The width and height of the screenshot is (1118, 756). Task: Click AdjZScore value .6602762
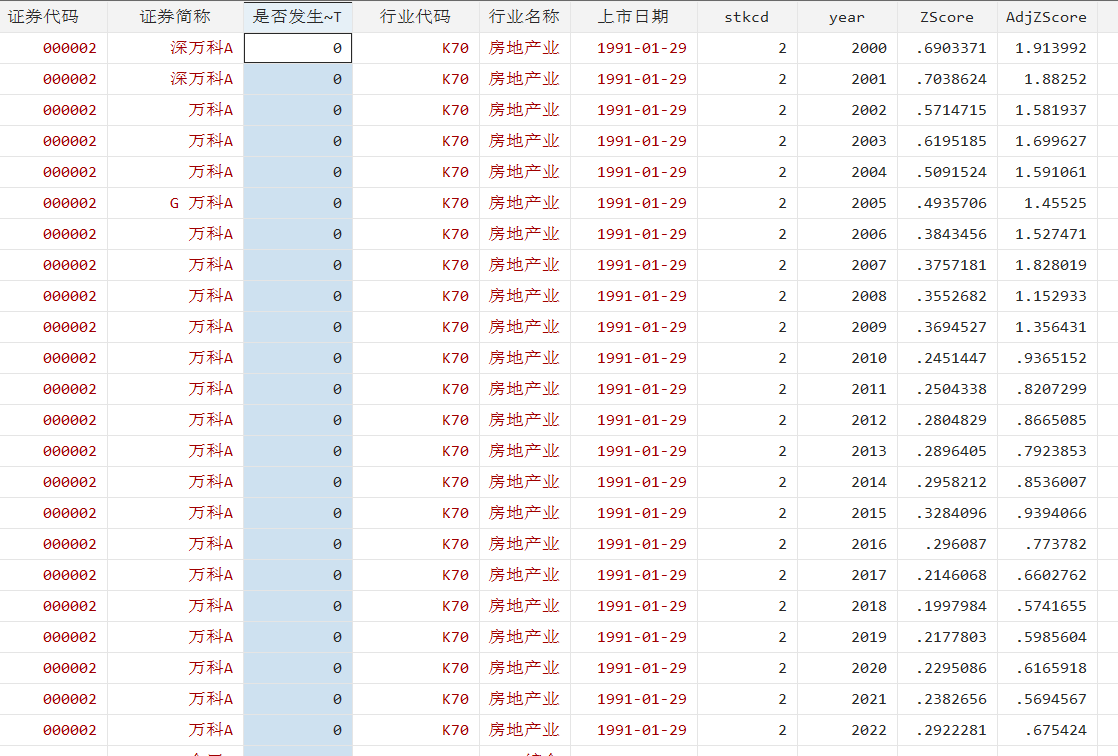coord(1051,576)
